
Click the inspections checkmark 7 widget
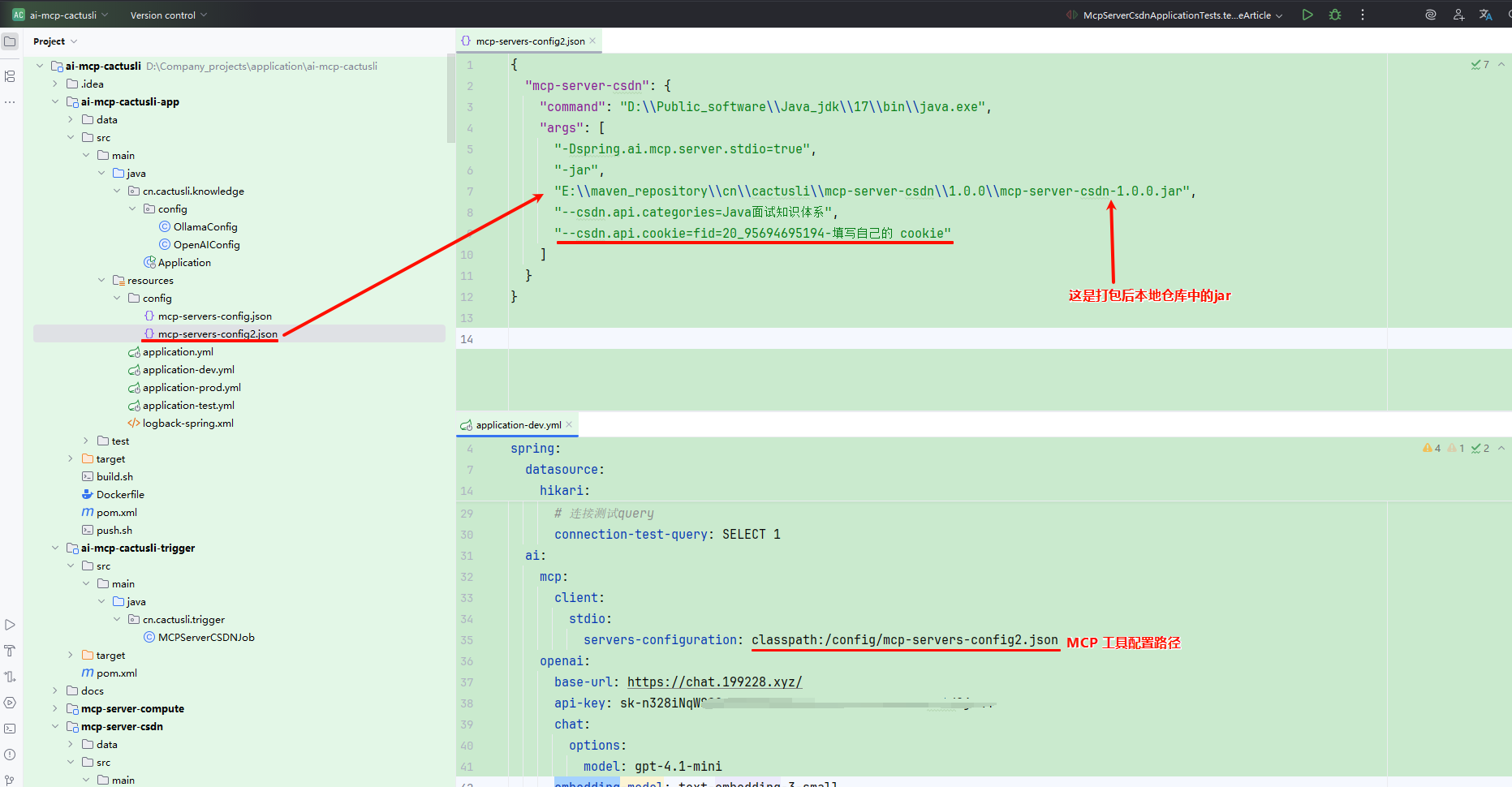tap(1480, 65)
